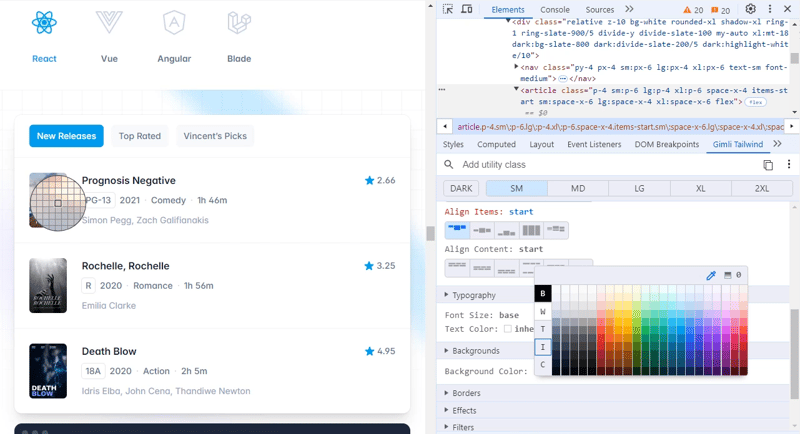Switch to the Console tab
This screenshot has height=434, width=800.
[555, 9]
